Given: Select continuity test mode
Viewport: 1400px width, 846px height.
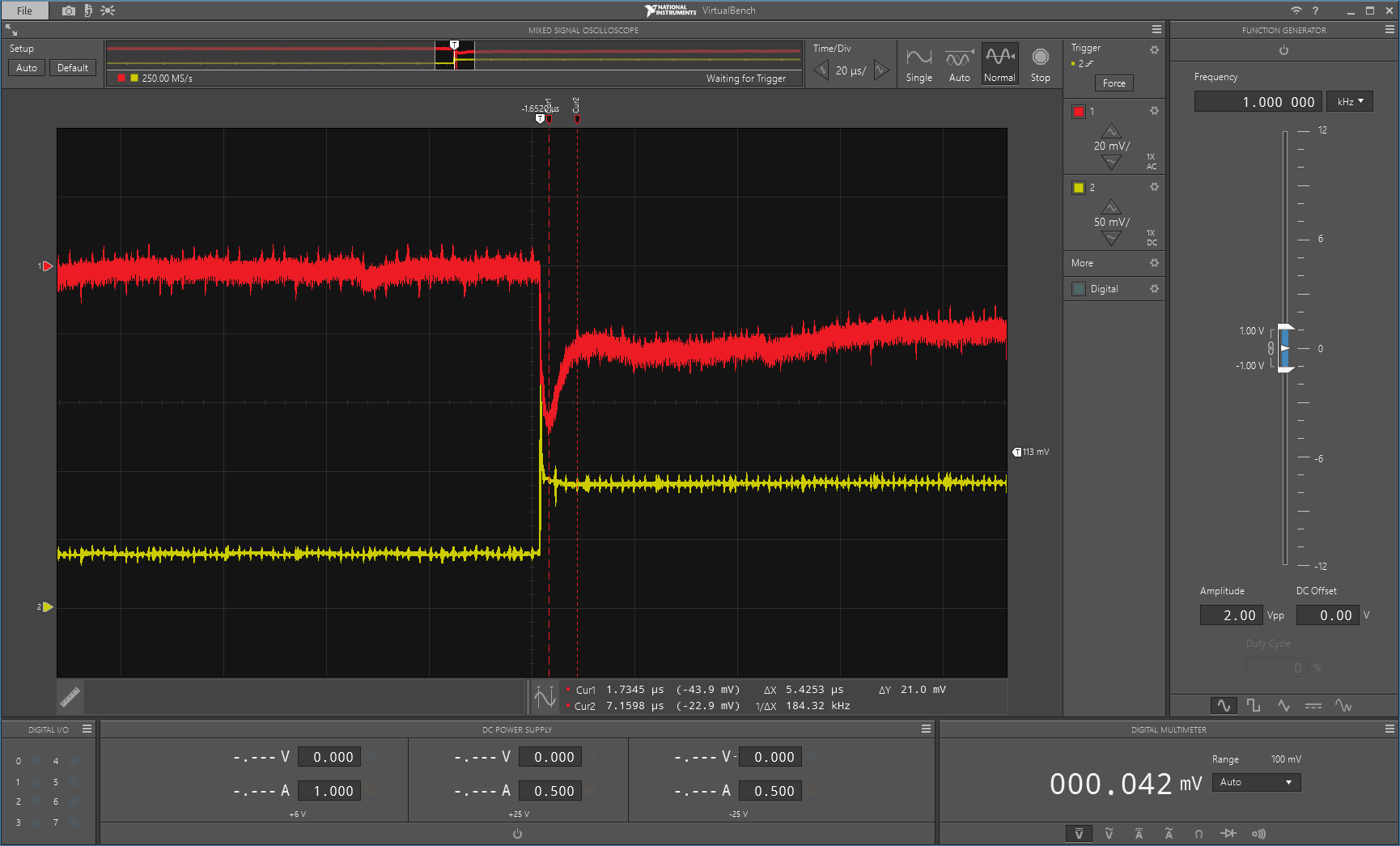Looking at the screenshot, I should (1258, 834).
